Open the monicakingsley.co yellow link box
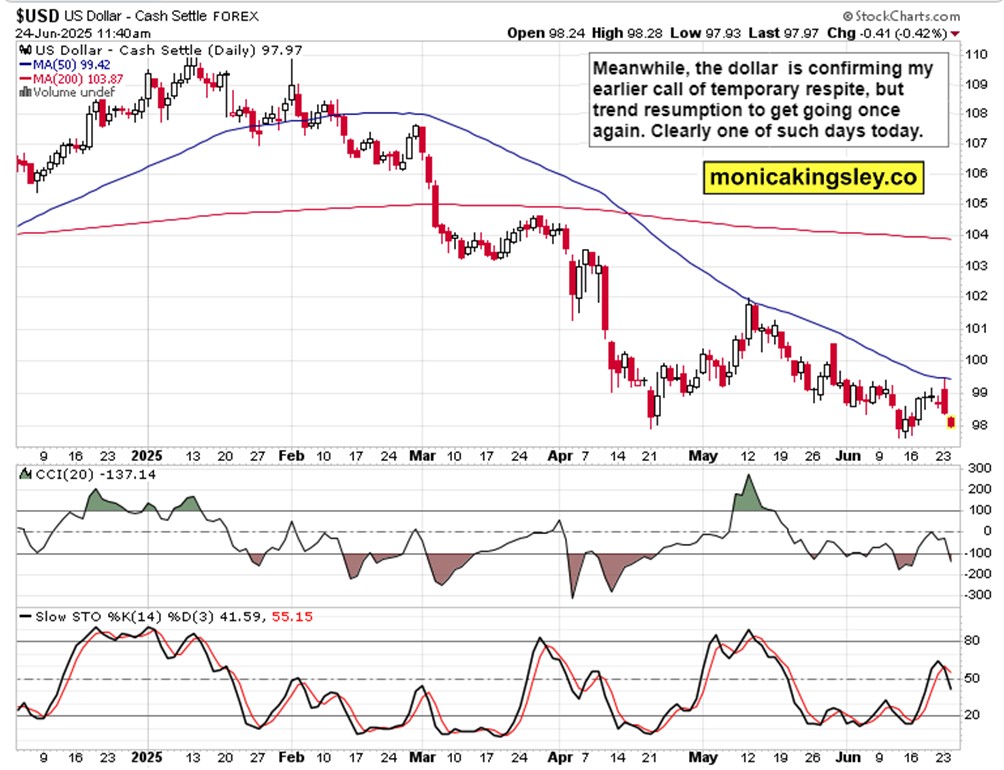The height and width of the screenshot is (770, 1004). click(x=813, y=177)
